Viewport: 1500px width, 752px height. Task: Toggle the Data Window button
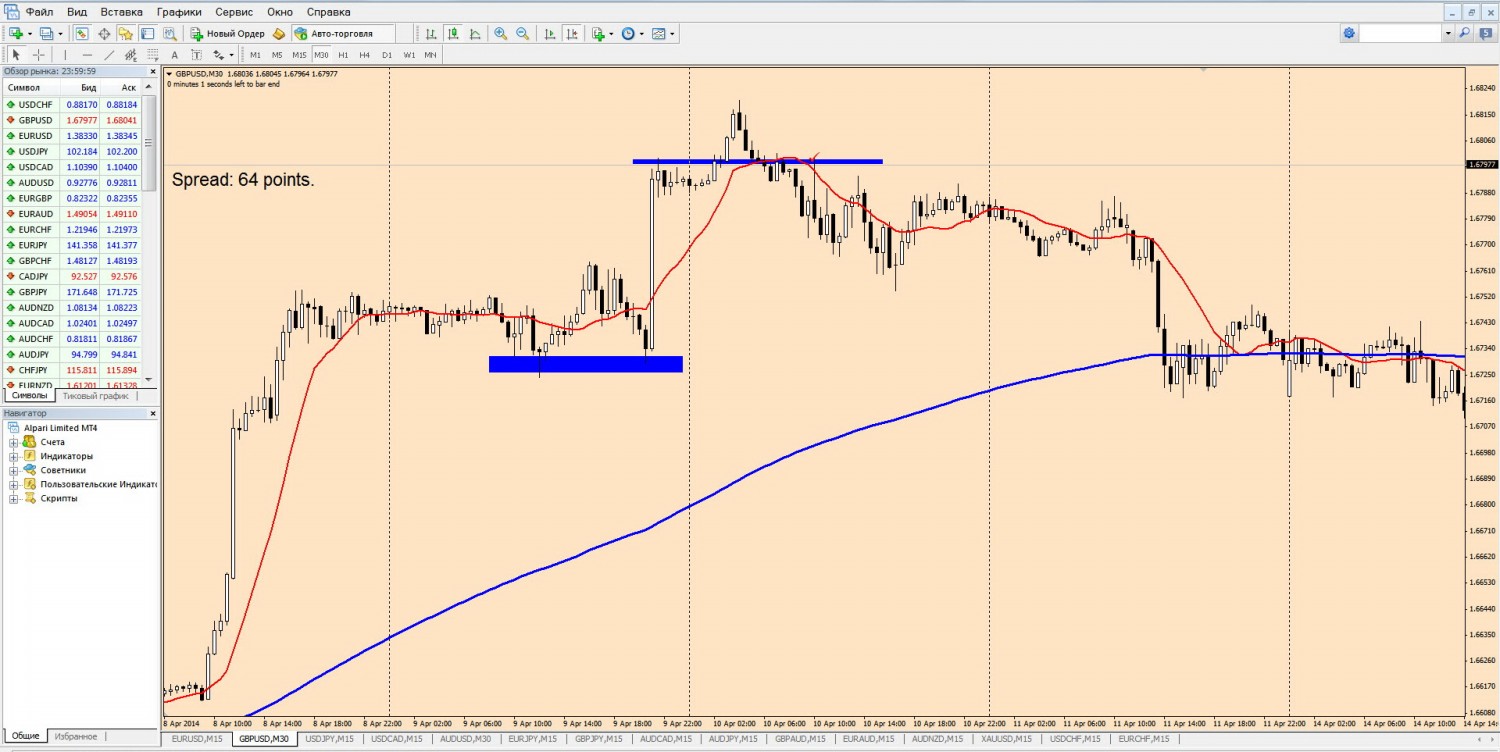click(x=103, y=33)
